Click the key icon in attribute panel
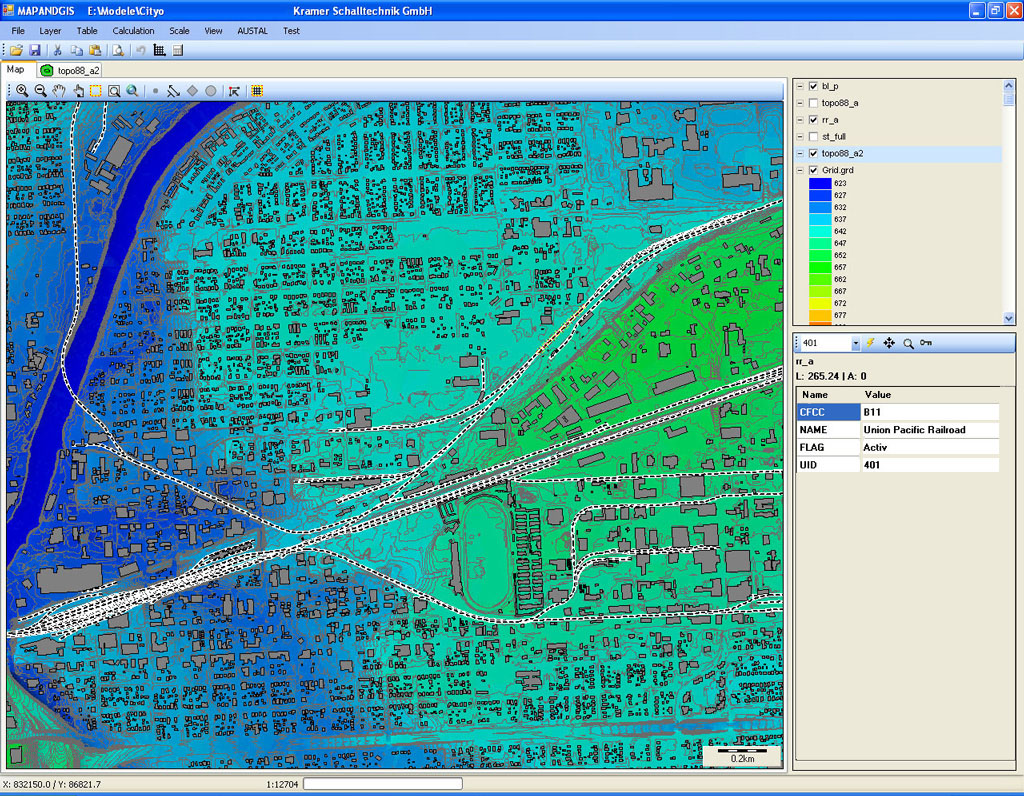This screenshot has width=1024, height=796. coord(926,343)
